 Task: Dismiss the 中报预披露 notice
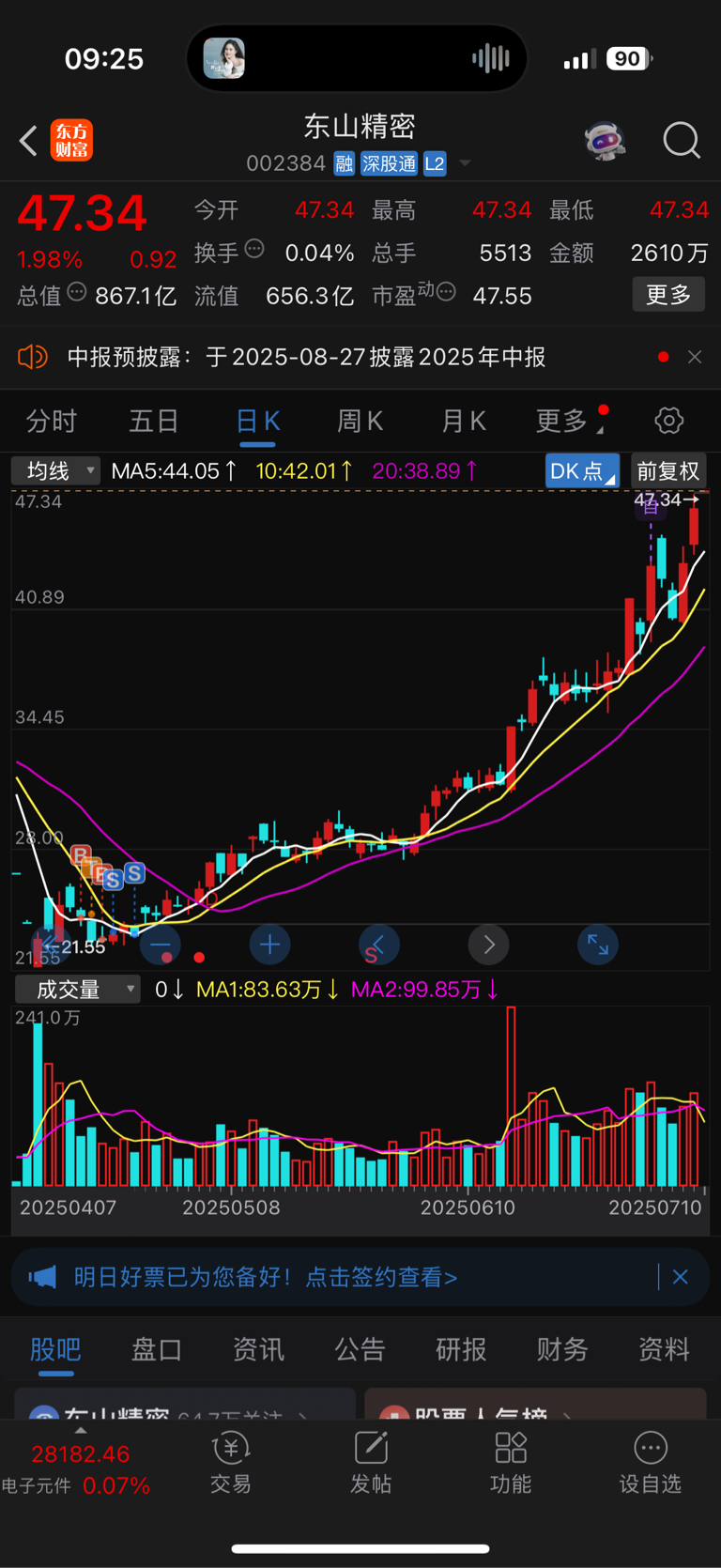click(x=695, y=357)
